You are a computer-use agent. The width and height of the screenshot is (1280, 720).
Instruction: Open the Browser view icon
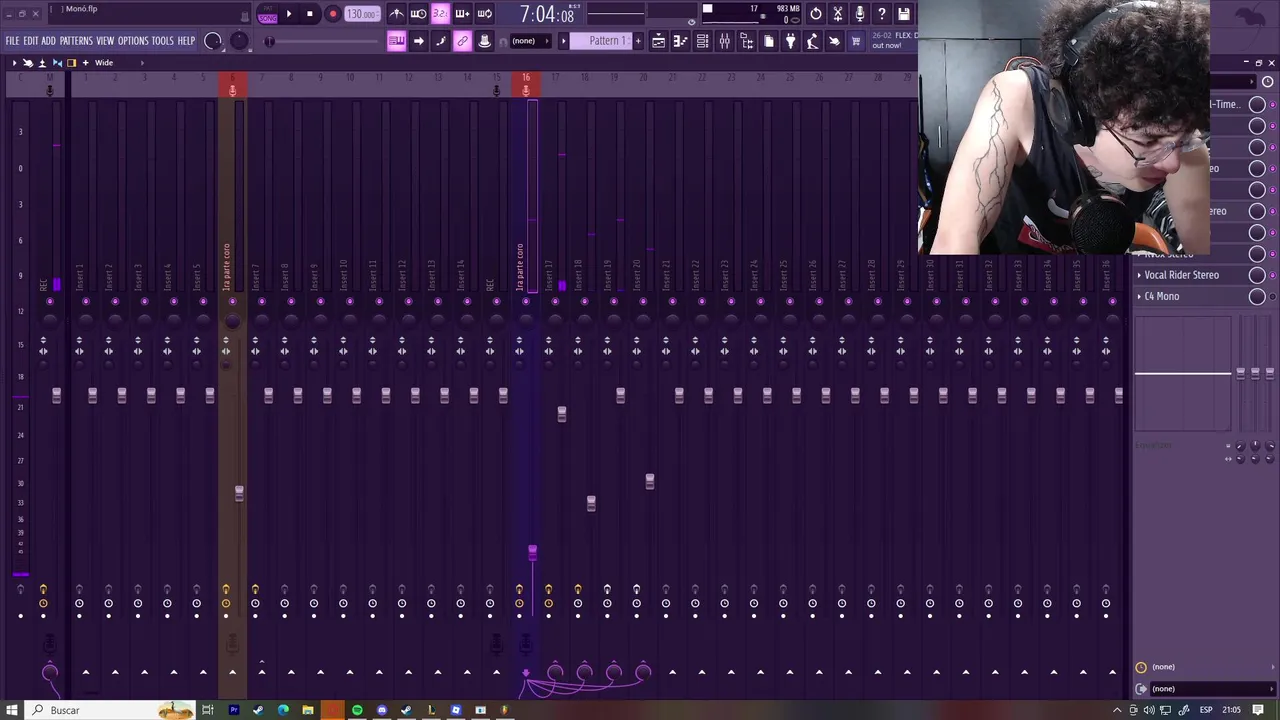click(x=747, y=41)
